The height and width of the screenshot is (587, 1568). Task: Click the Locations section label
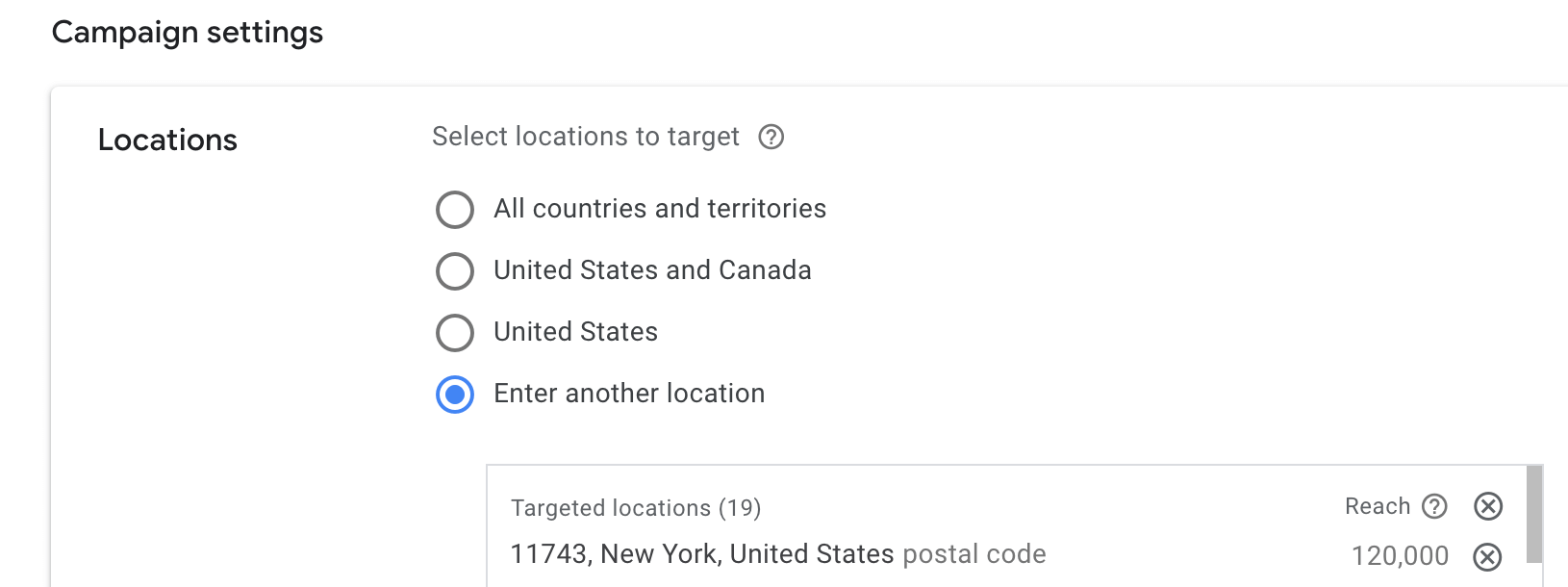point(167,140)
